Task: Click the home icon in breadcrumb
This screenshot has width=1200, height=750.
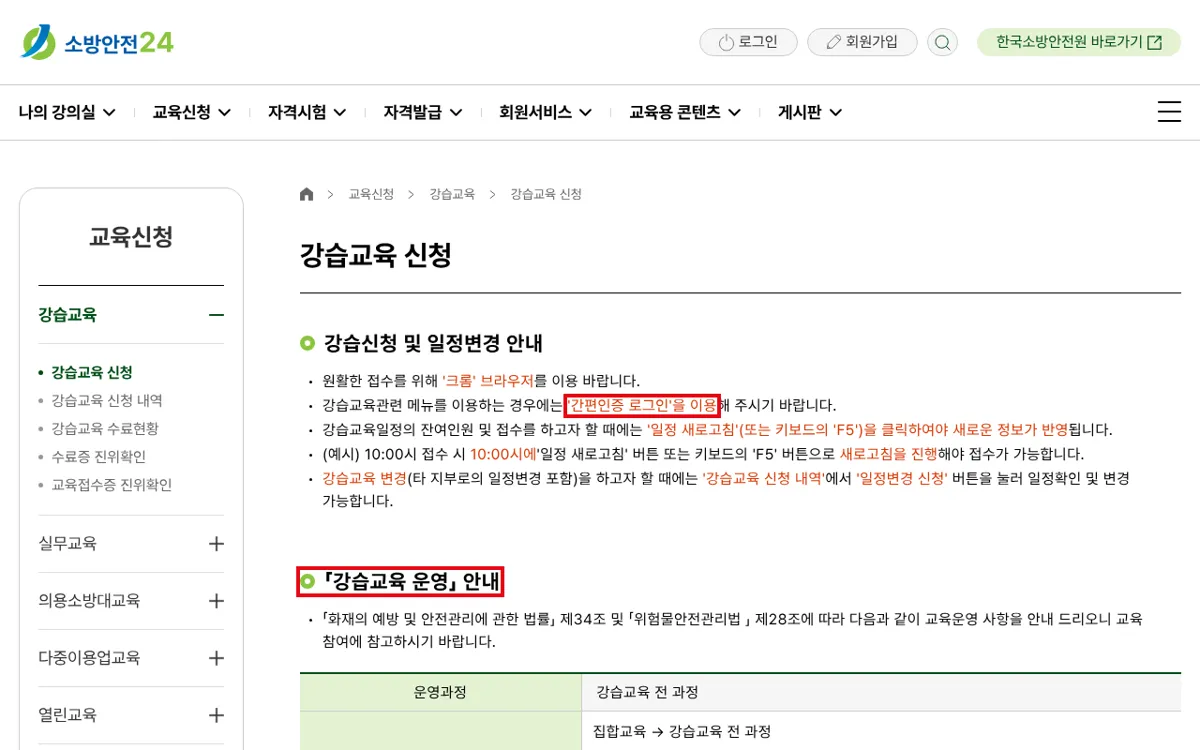Action: click(306, 194)
